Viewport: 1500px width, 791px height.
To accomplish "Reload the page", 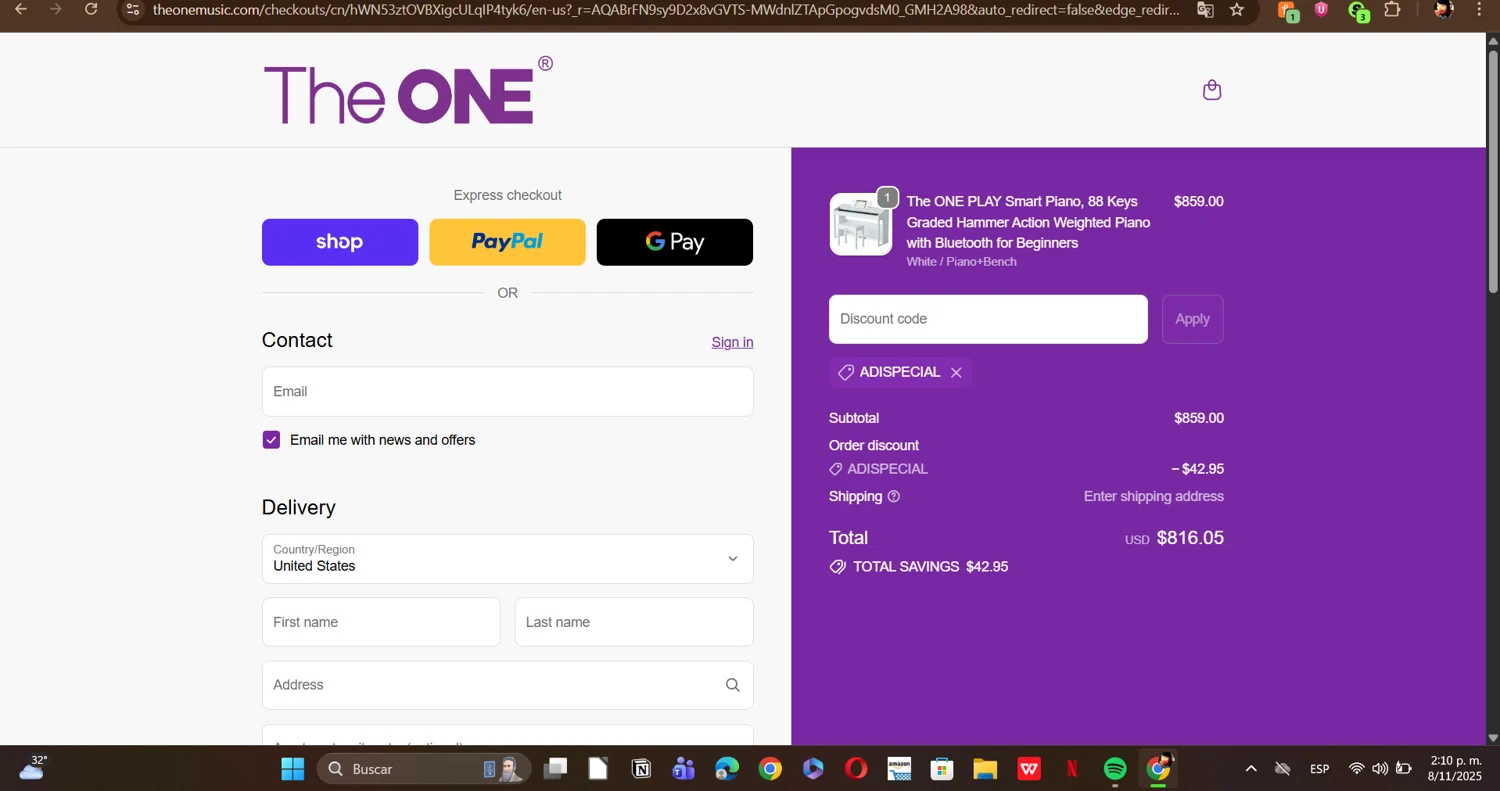I will click(91, 9).
